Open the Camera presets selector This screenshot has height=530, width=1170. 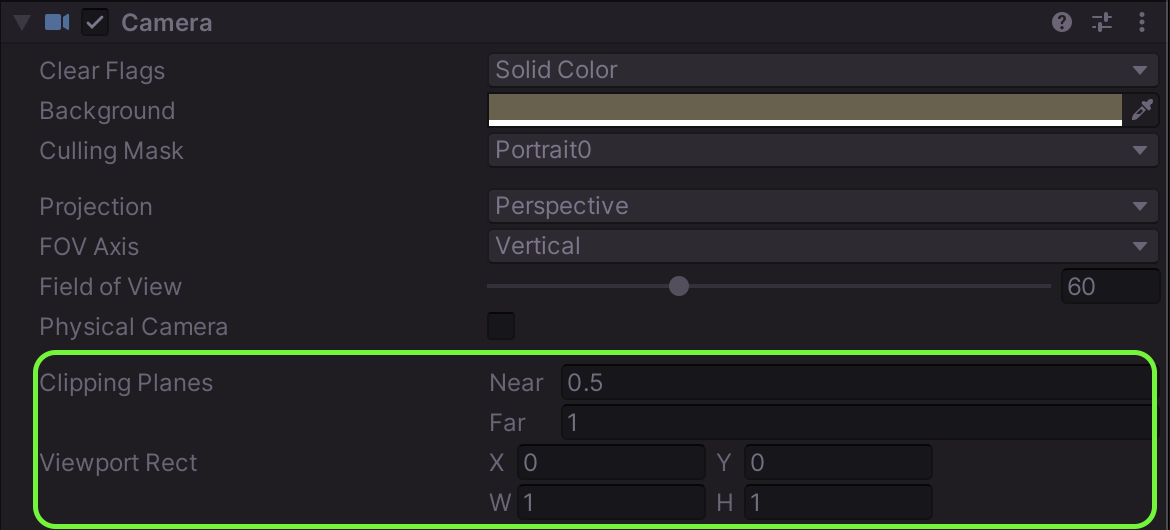(1102, 22)
